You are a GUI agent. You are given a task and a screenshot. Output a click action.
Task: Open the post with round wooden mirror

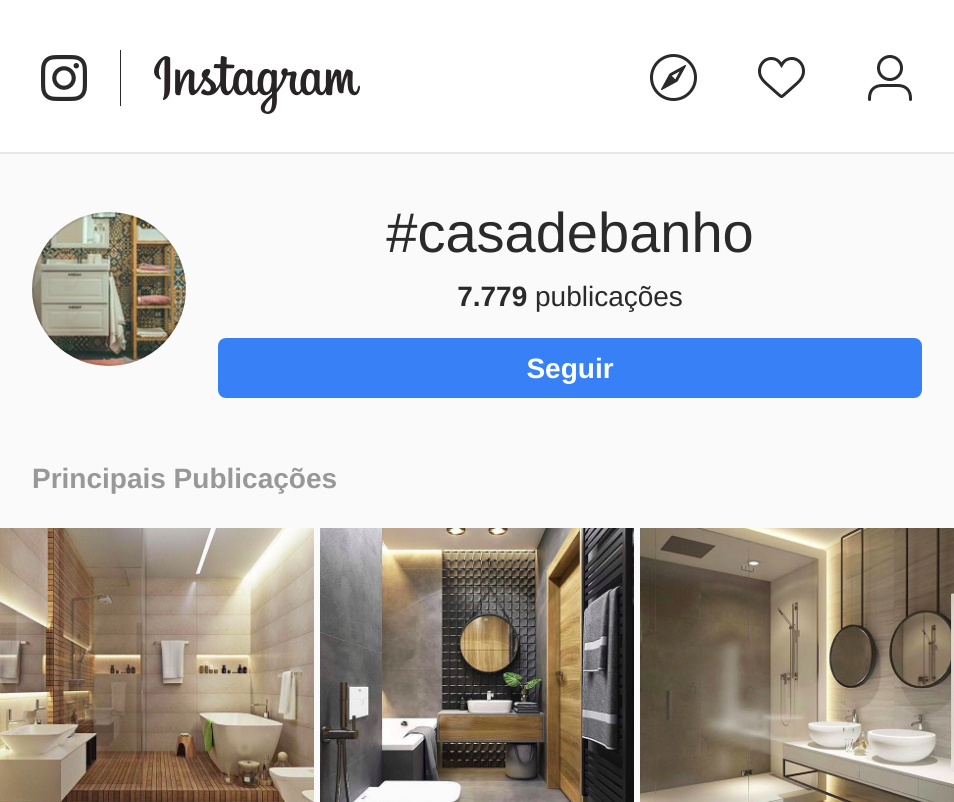pyautogui.click(x=477, y=665)
